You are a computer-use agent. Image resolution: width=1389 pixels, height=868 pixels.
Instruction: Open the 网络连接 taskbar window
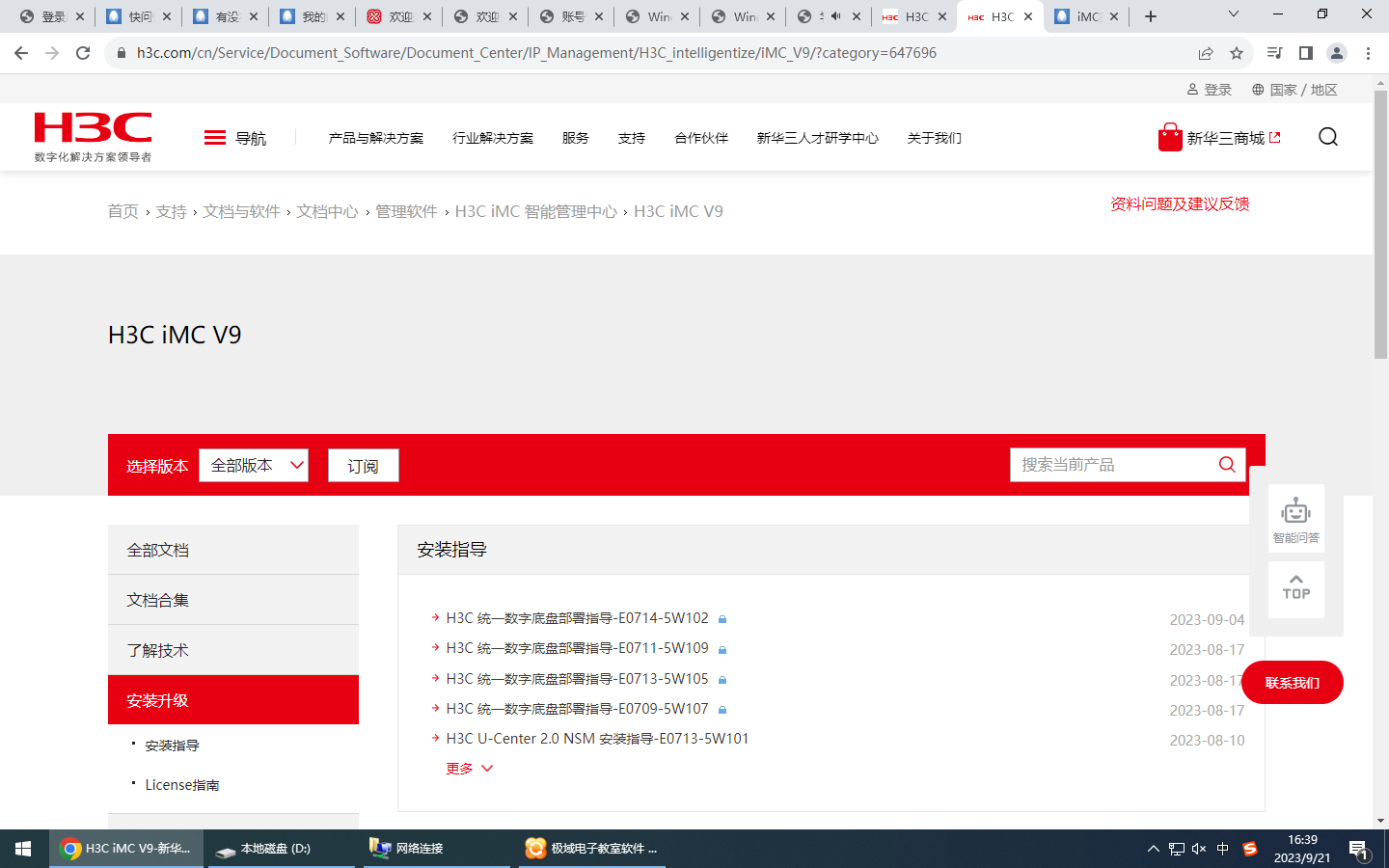[437, 849]
